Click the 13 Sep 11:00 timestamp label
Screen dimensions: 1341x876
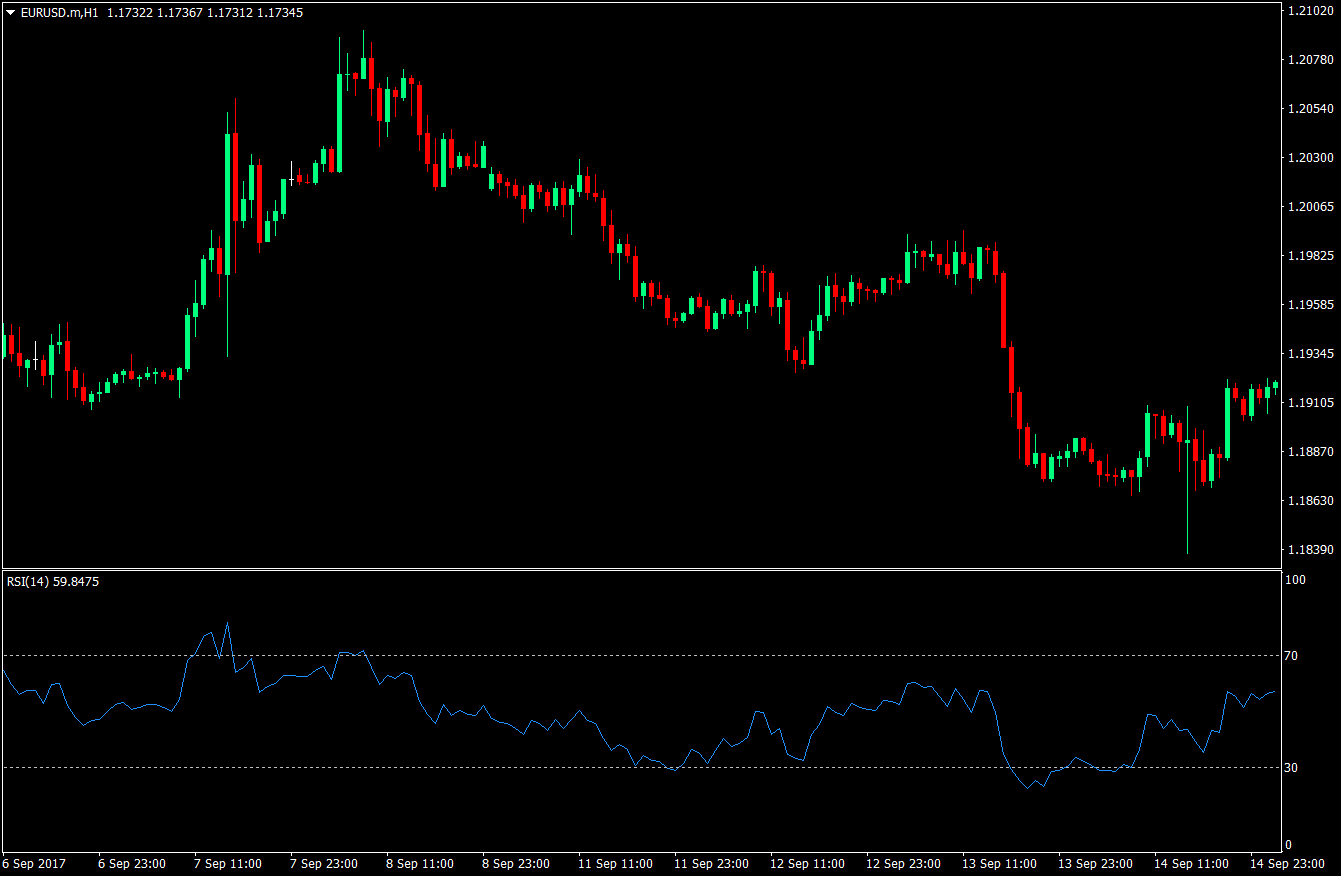(998, 863)
